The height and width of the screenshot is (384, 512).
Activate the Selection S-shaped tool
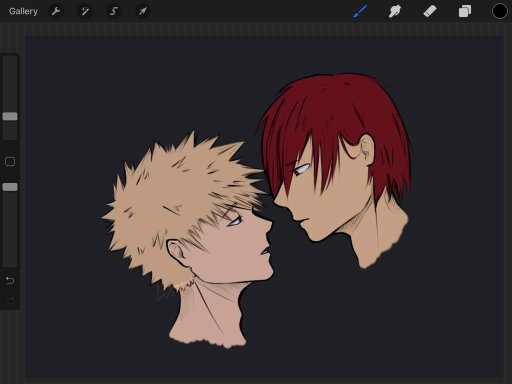[114, 11]
